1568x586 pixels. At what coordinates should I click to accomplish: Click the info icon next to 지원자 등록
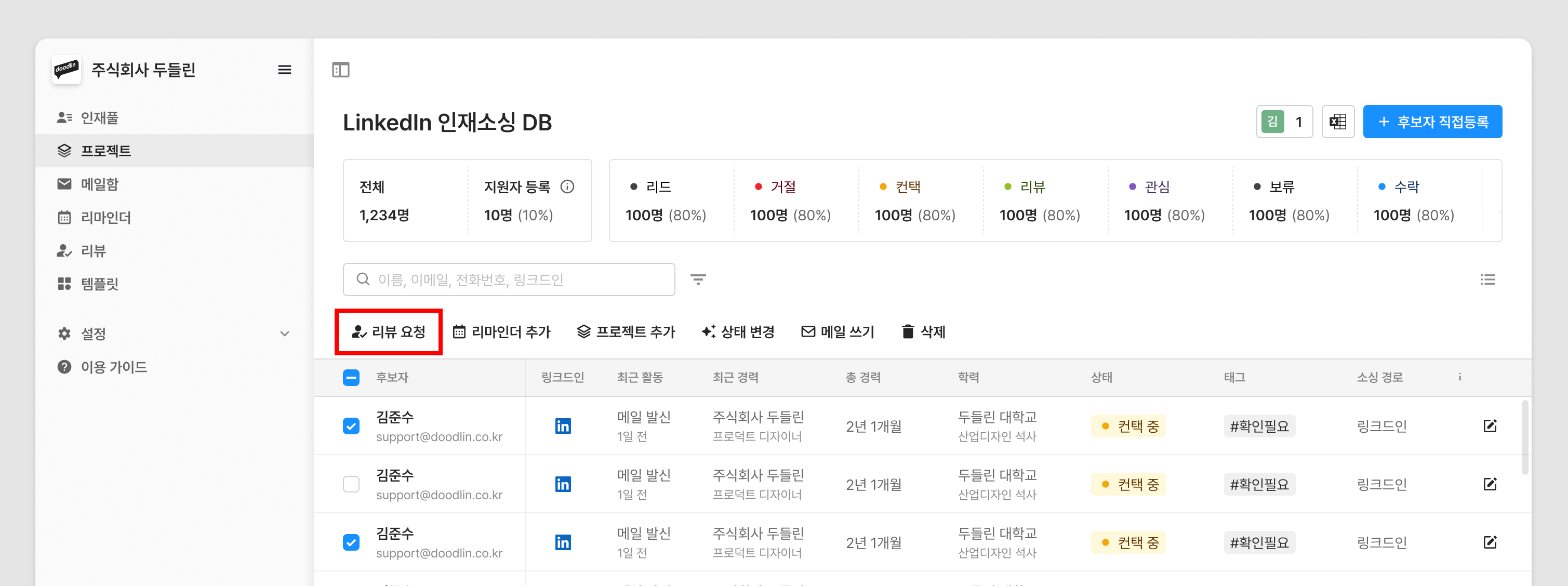(x=567, y=187)
